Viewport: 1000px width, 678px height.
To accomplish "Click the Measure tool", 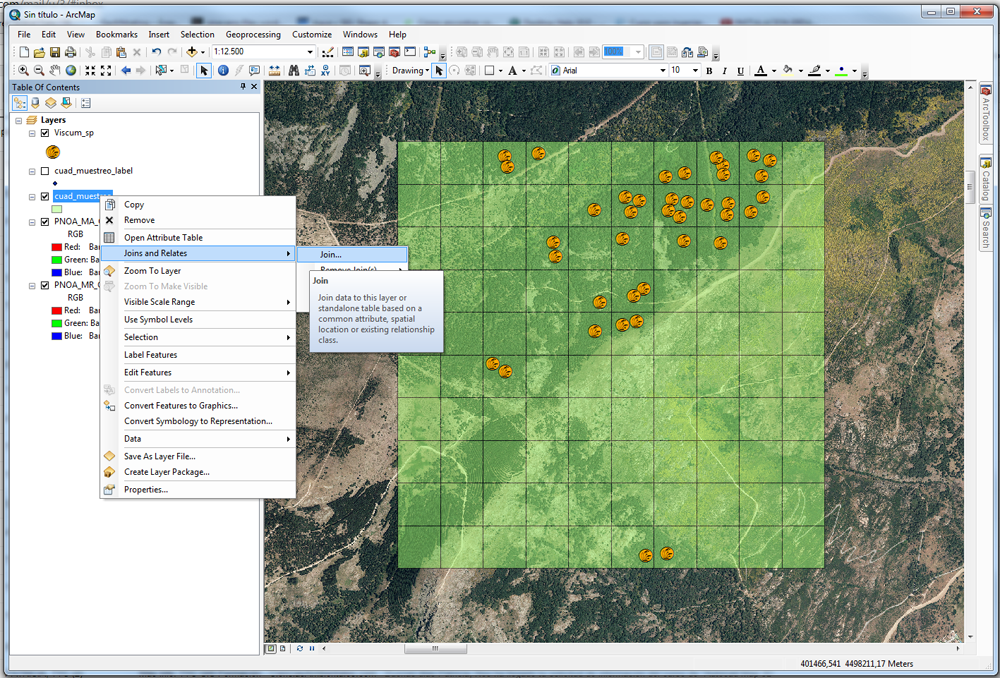I will pyautogui.click(x=274, y=70).
